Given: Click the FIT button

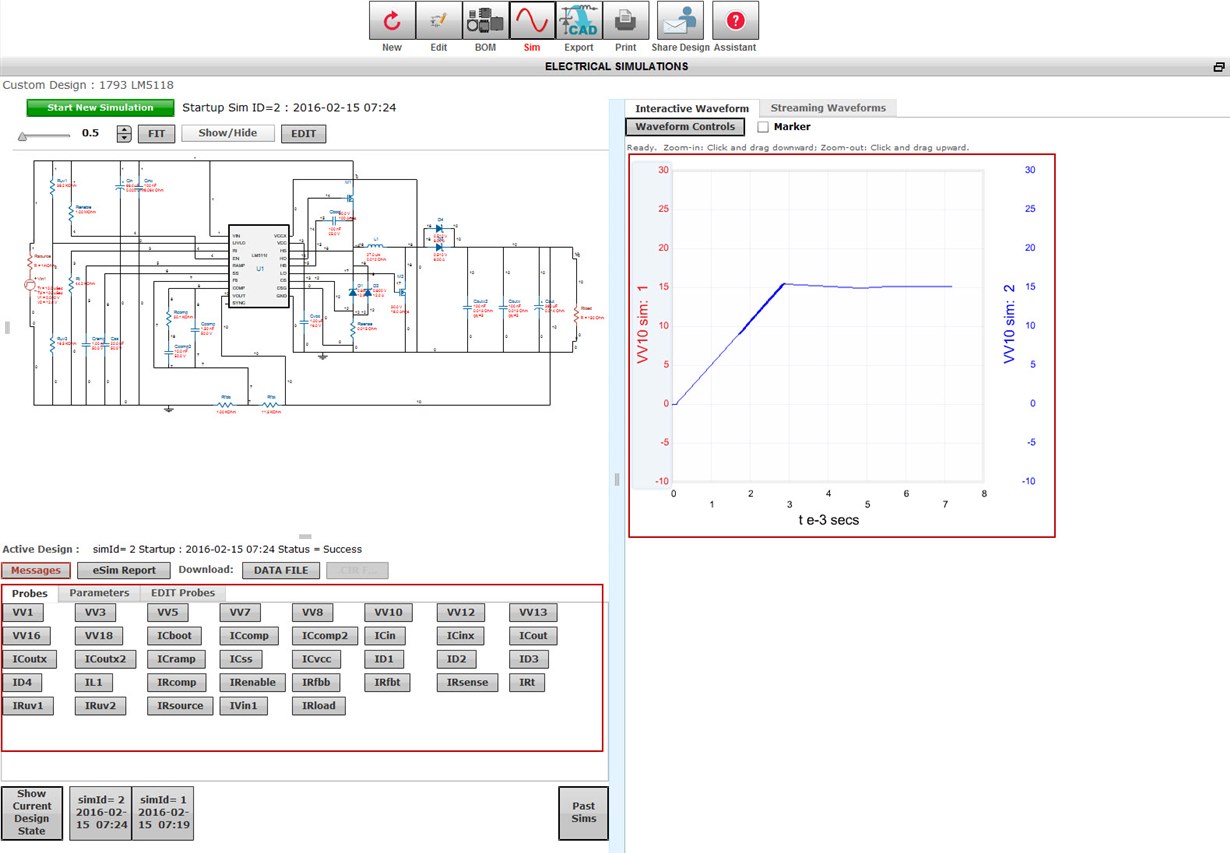Looking at the screenshot, I should click(x=157, y=133).
